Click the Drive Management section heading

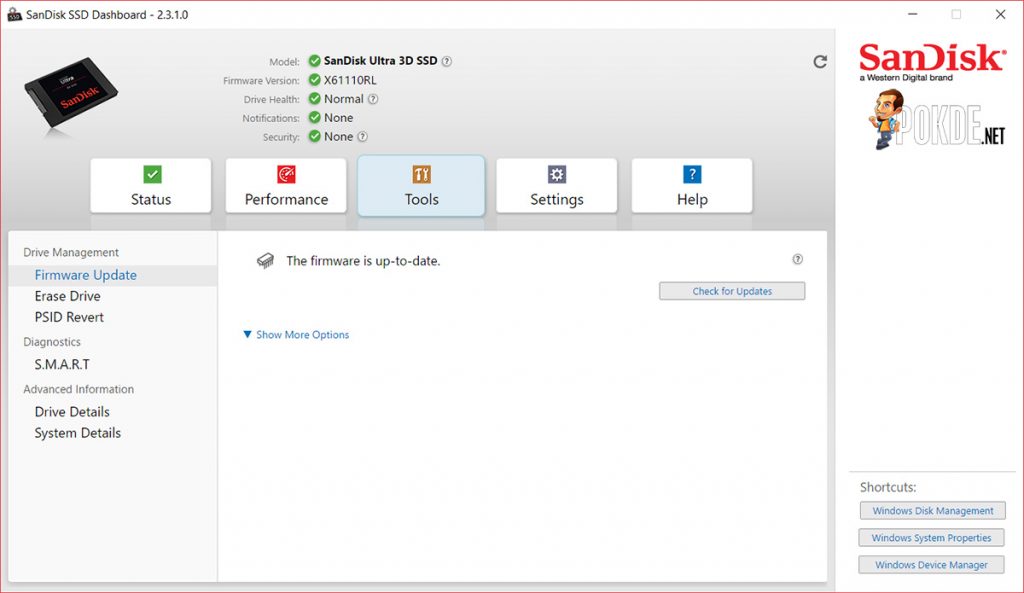pyautogui.click(x=71, y=252)
